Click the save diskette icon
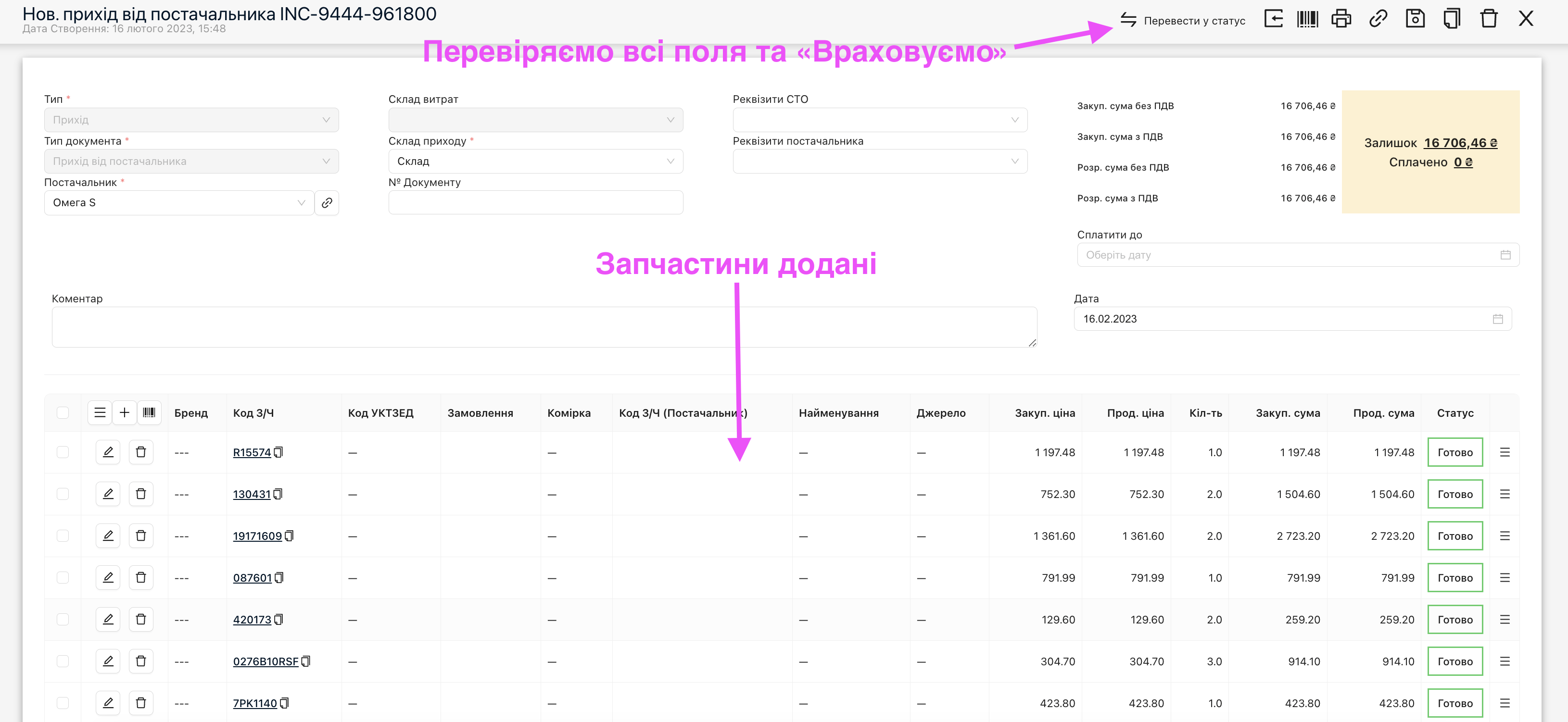Viewport: 1568px width, 722px height. tap(1415, 19)
